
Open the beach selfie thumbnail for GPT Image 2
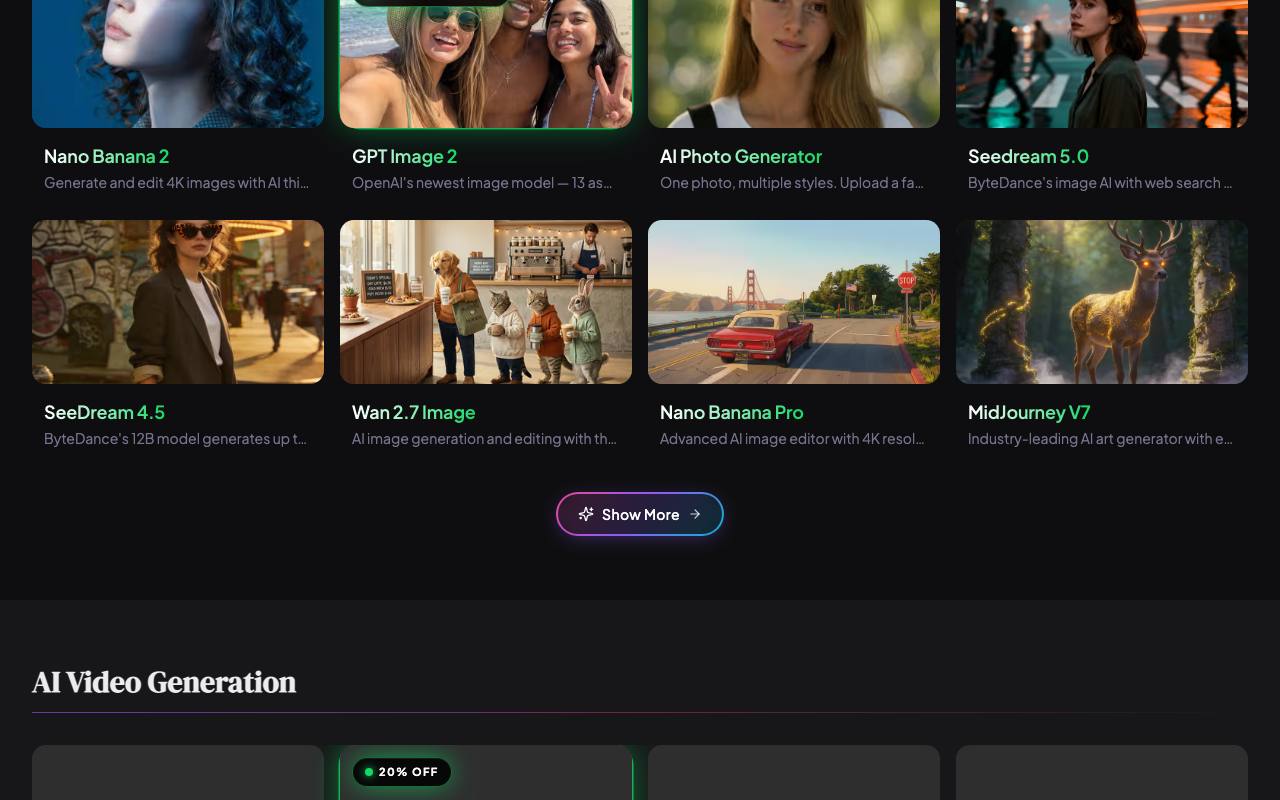(x=486, y=64)
